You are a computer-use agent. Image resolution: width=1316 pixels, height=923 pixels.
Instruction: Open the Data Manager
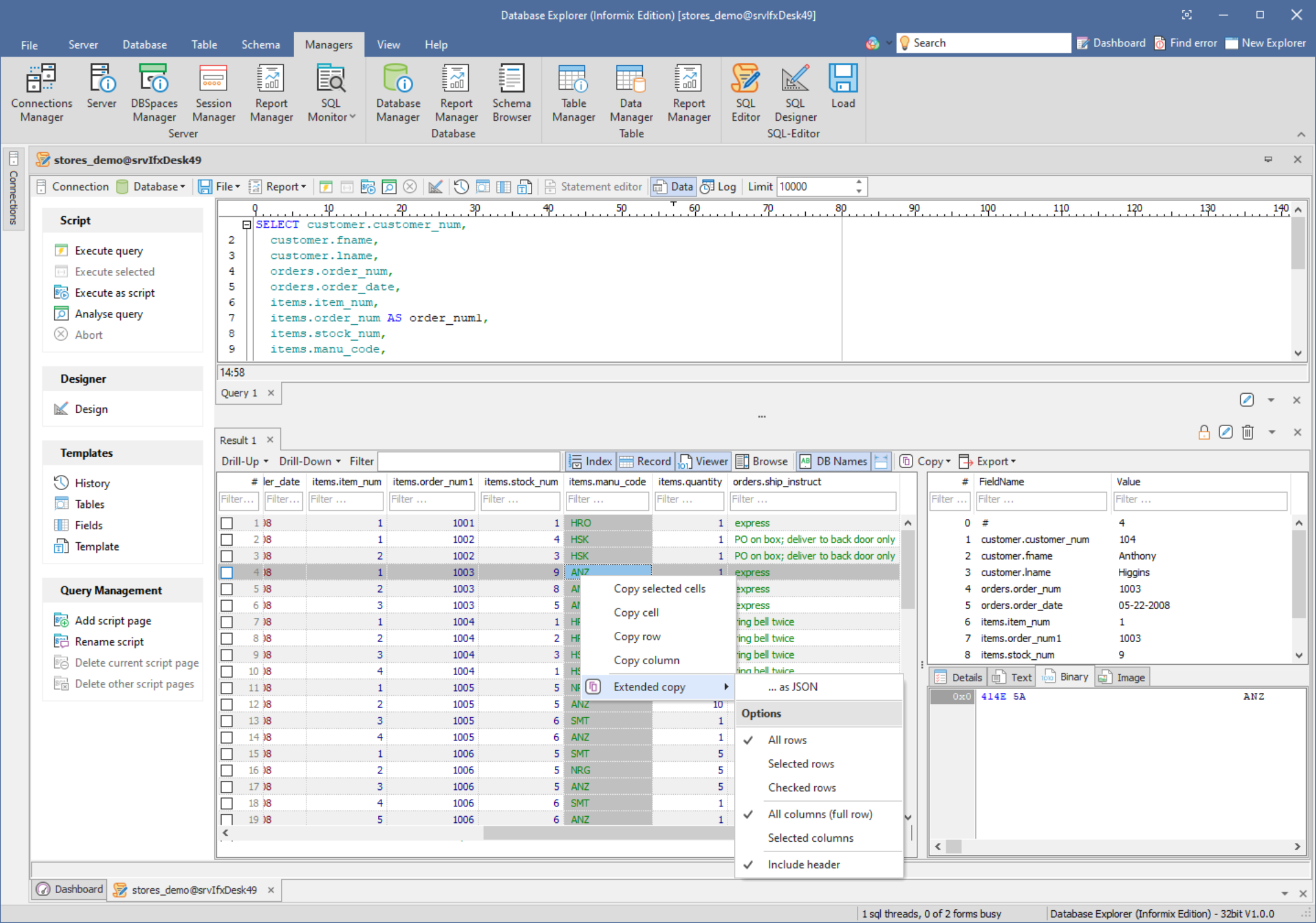(631, 93)
